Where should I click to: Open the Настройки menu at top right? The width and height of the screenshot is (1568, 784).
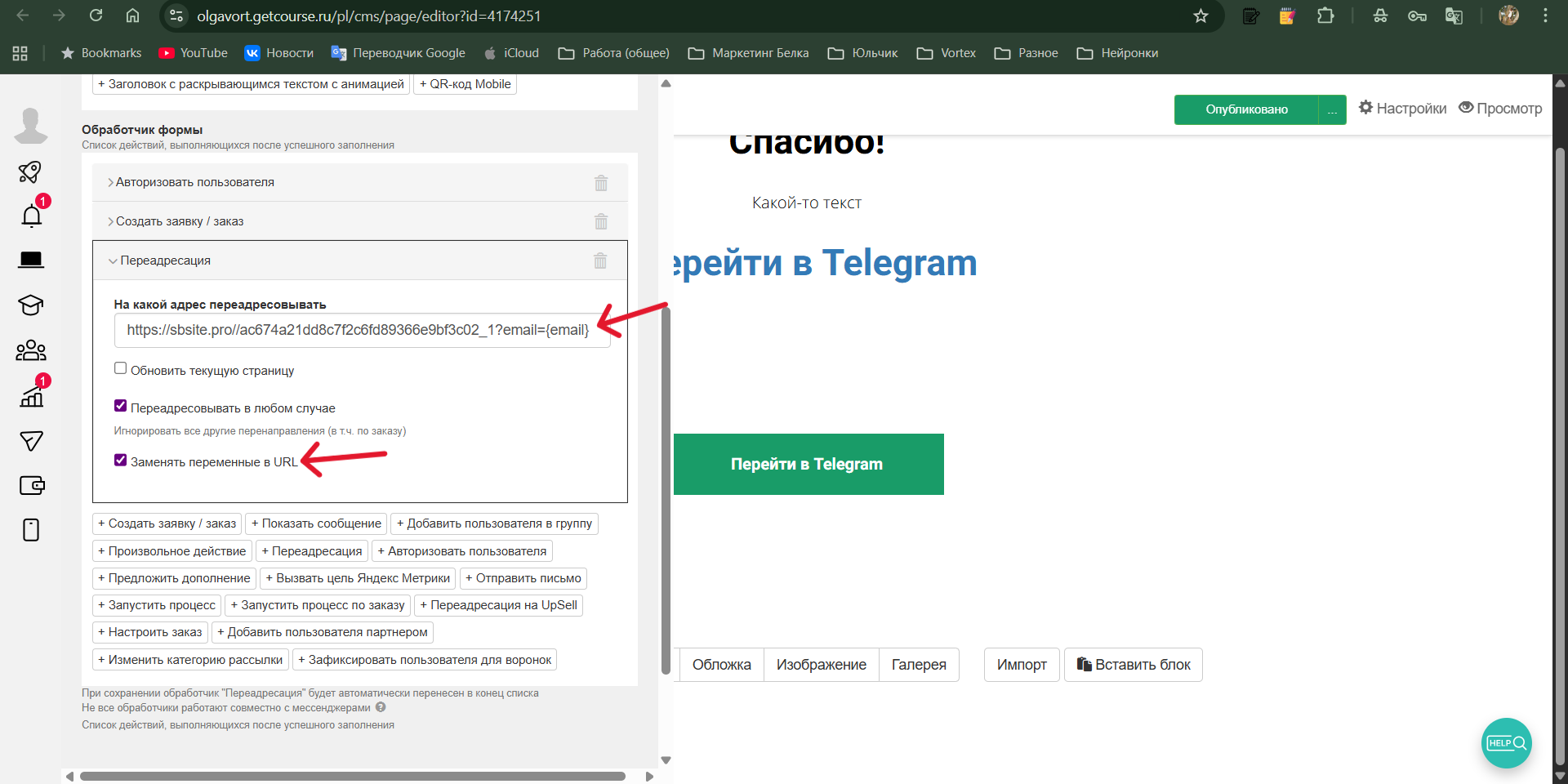[1402, 108]
